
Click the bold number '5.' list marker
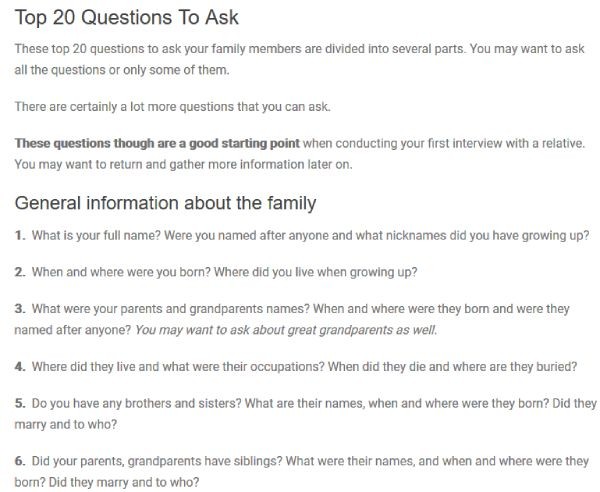tap(20, 403)
